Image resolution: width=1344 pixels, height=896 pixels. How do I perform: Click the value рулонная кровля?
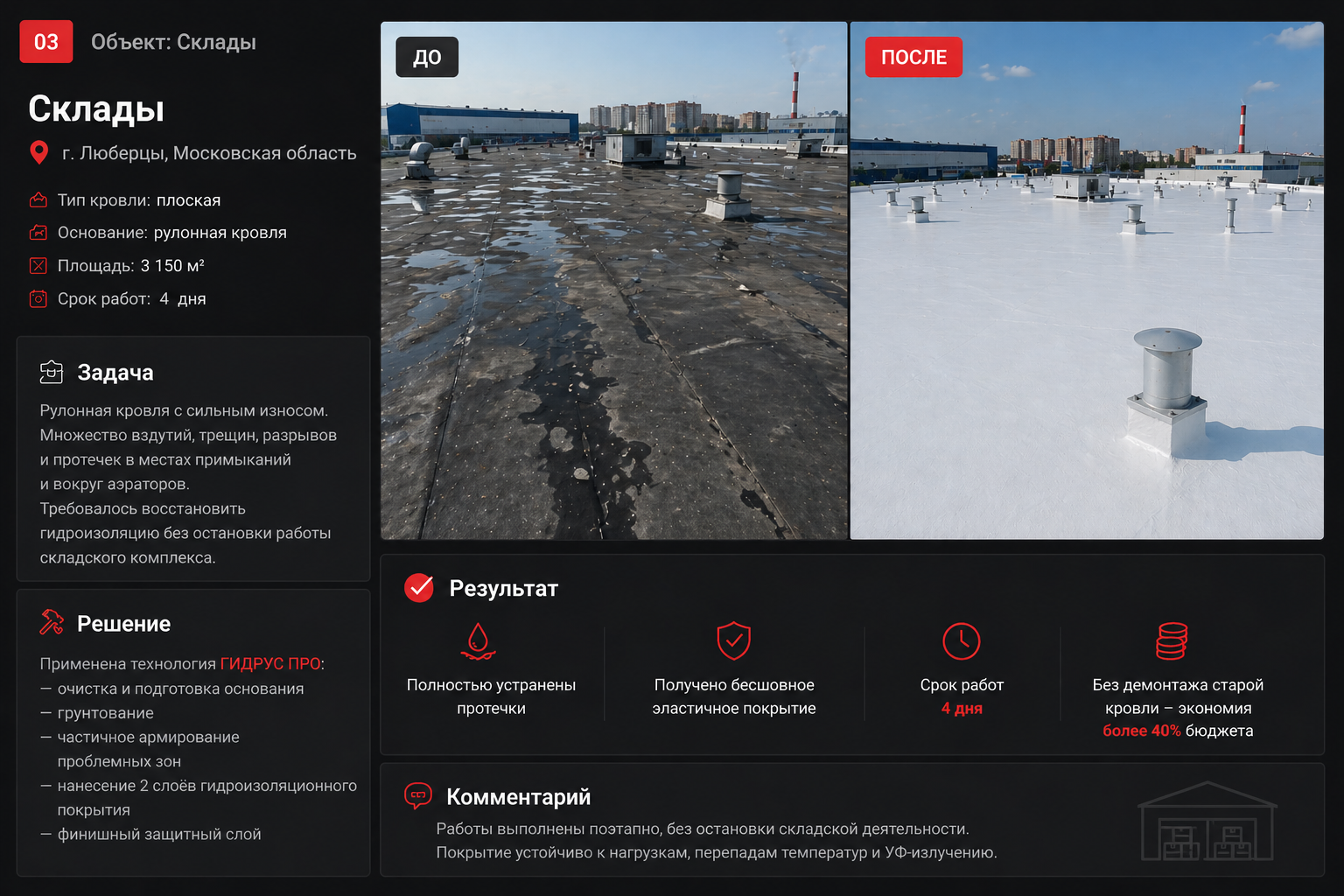[x=220, y=233]
